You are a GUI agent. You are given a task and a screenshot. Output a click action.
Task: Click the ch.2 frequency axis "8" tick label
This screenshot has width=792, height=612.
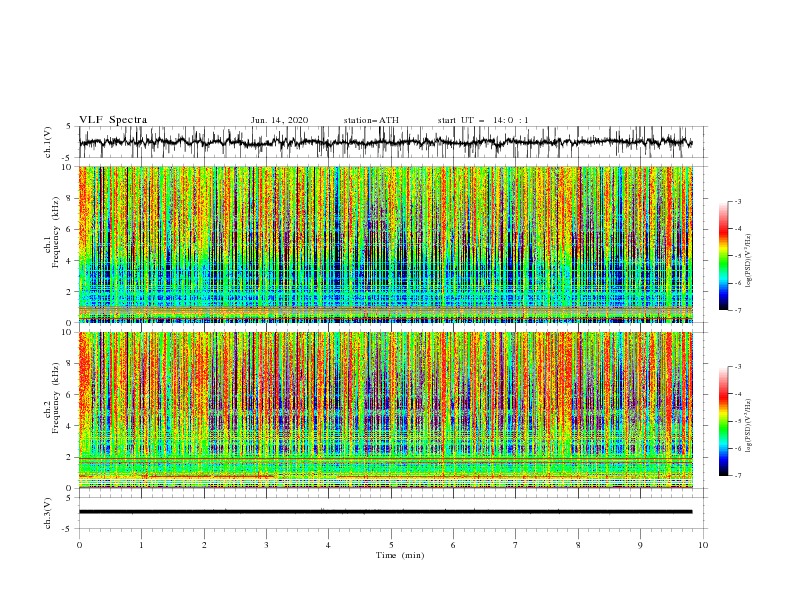[70, 364]
